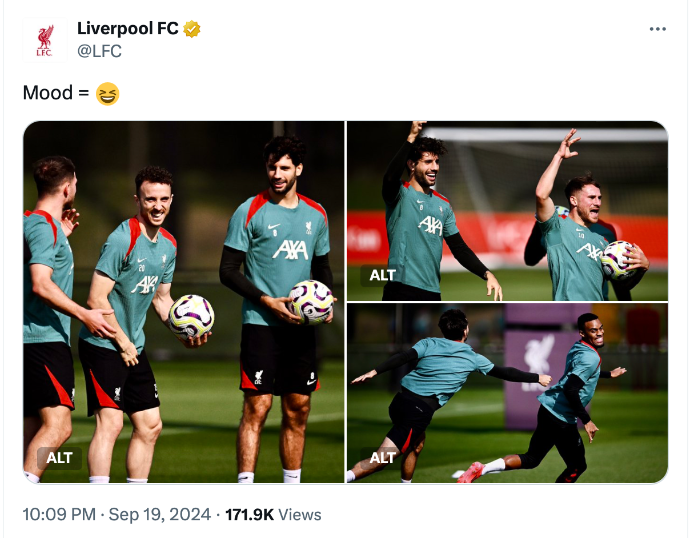Click the 10:09 PM Sep 19, 2024 timestamp

tap(117, 514)
